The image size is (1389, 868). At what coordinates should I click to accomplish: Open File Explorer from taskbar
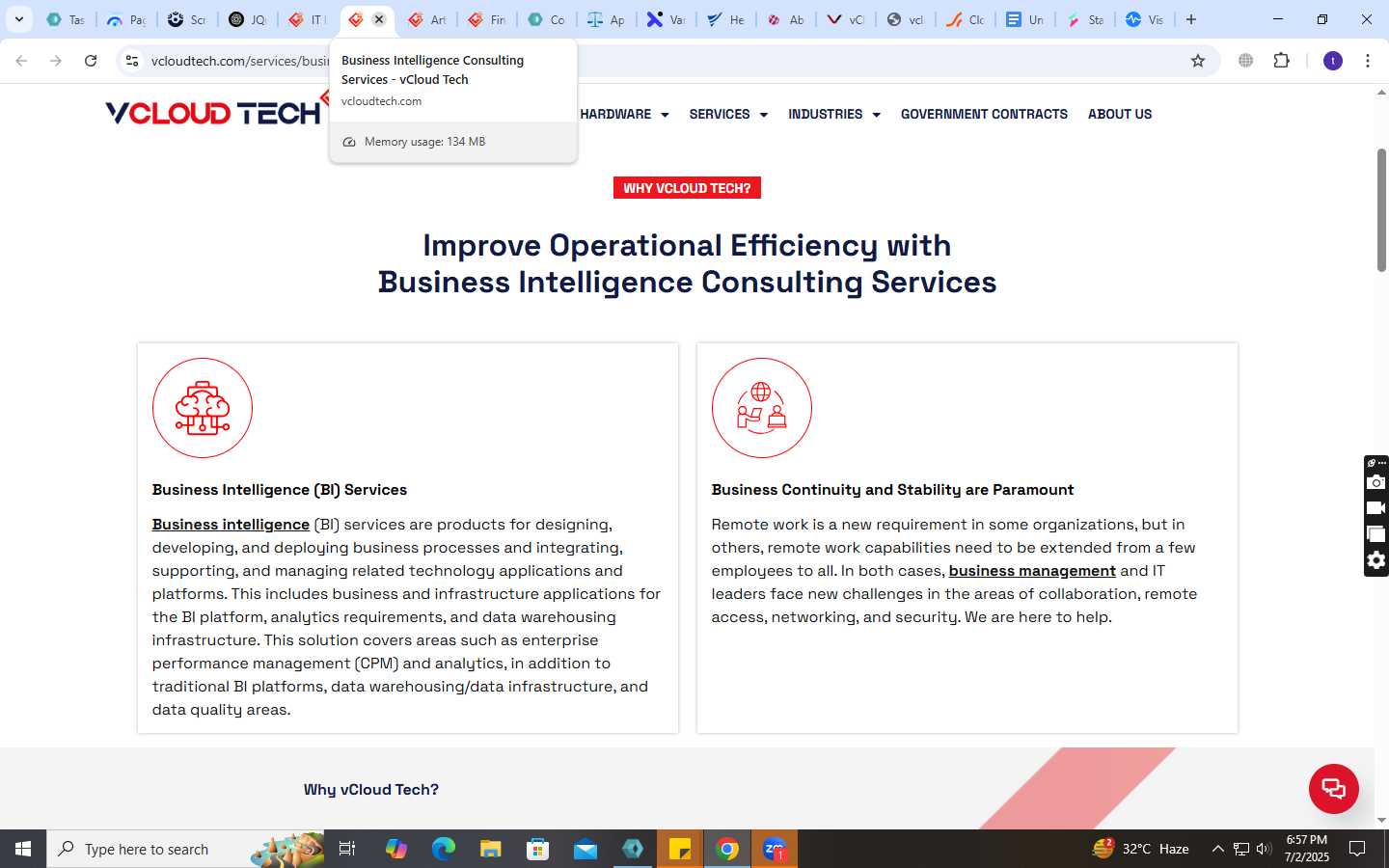(491, 849)
